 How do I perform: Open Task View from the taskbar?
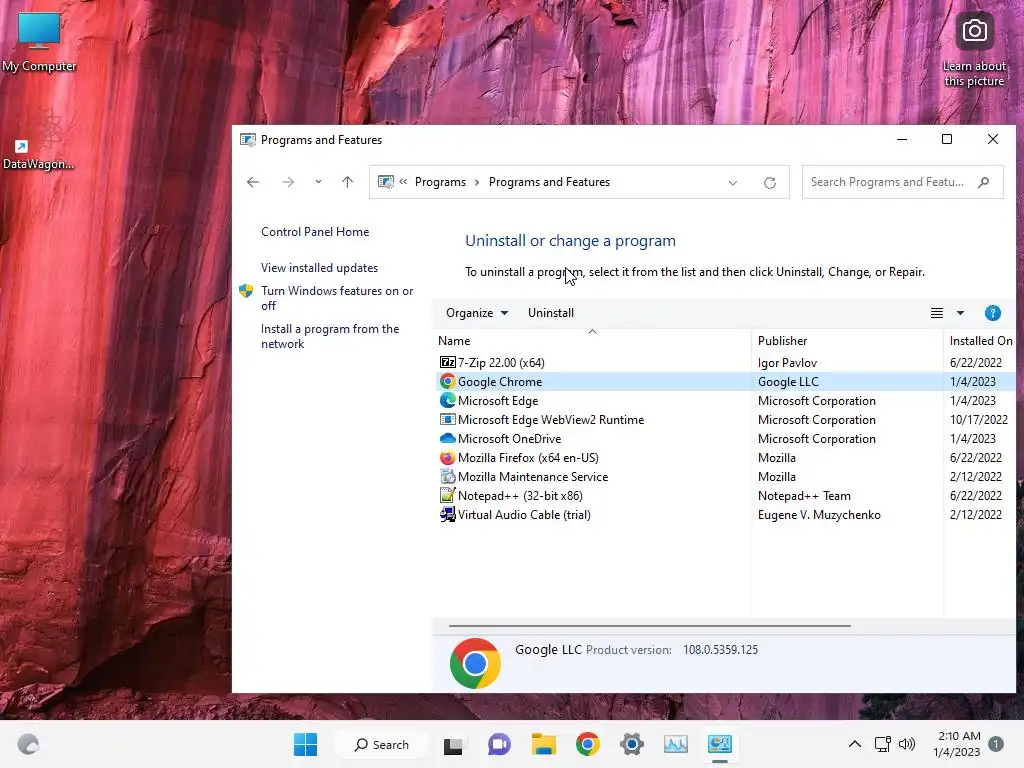point(453,744)
